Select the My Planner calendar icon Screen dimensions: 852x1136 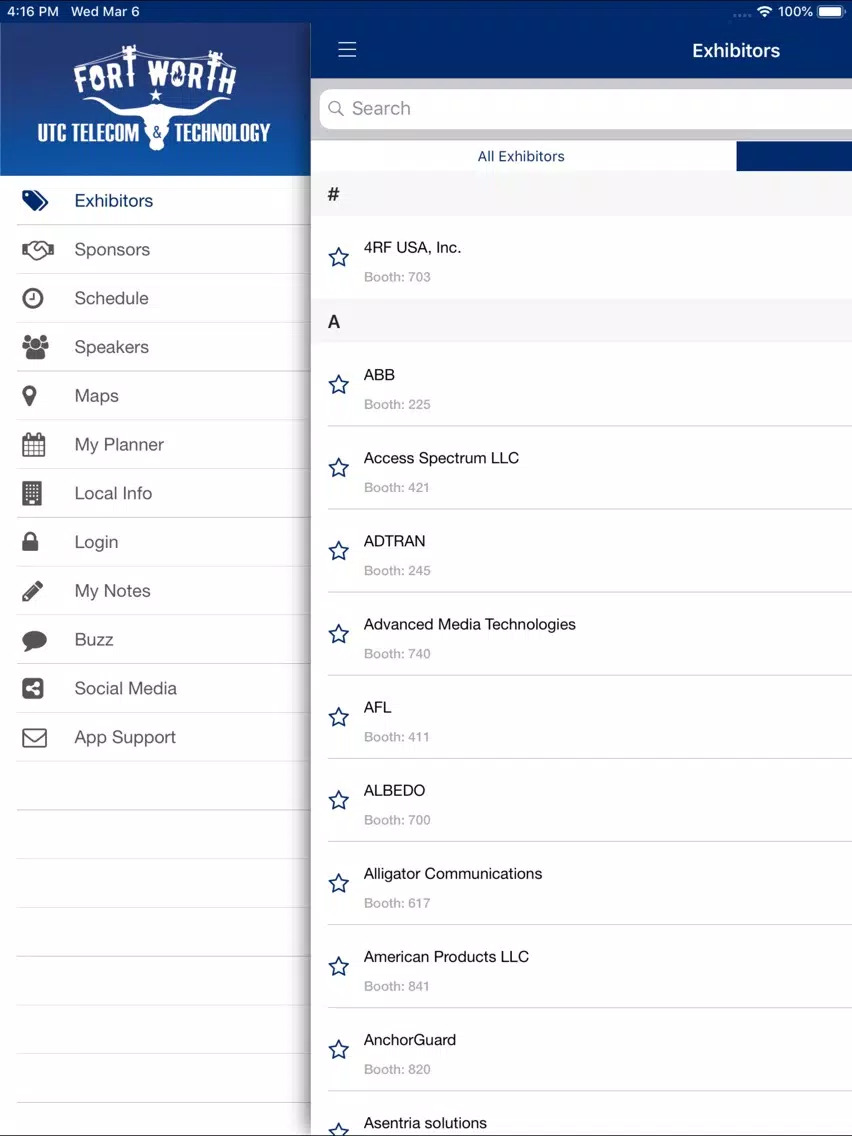coord(33,445)
